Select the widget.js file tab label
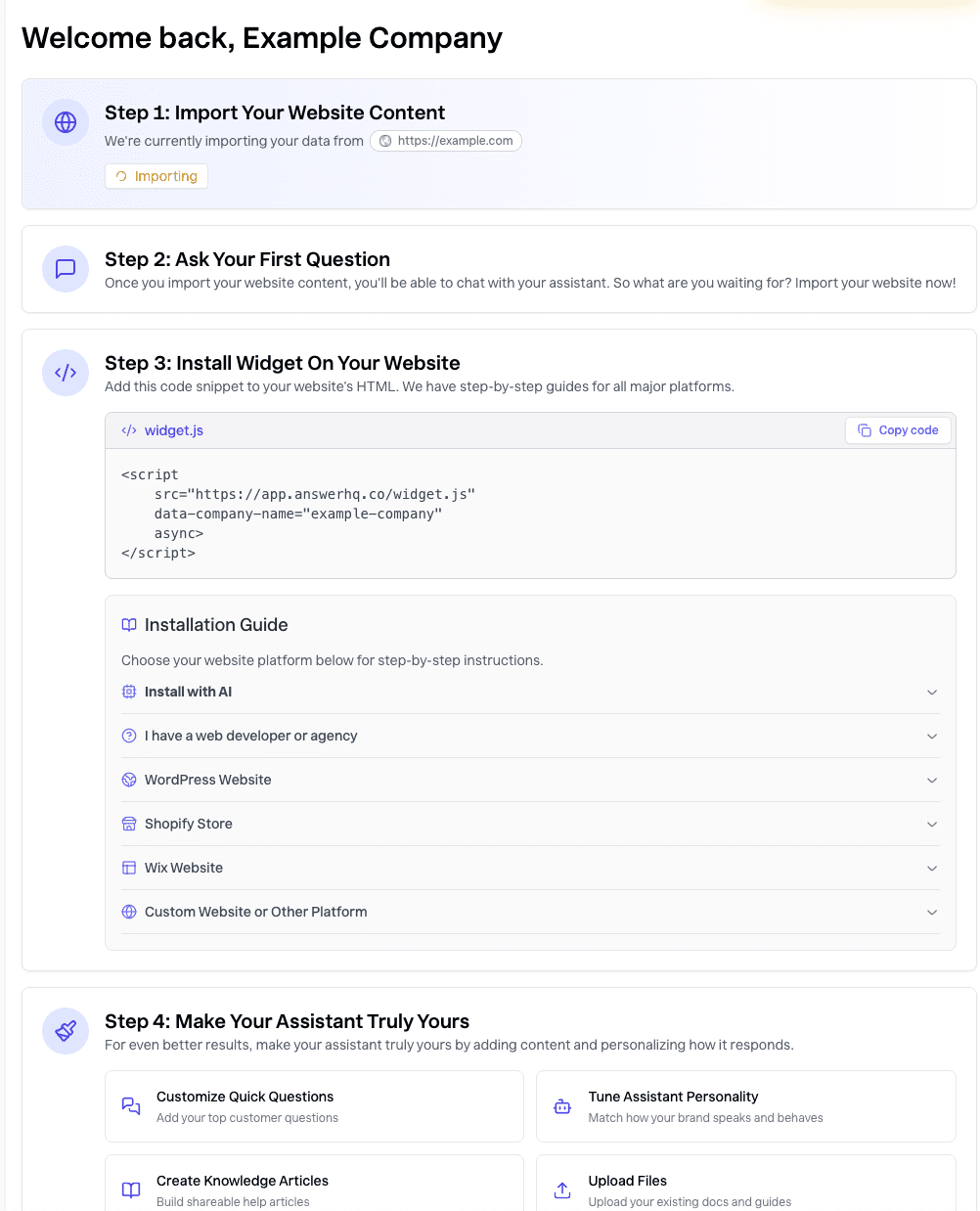 [x=174, y=430]
